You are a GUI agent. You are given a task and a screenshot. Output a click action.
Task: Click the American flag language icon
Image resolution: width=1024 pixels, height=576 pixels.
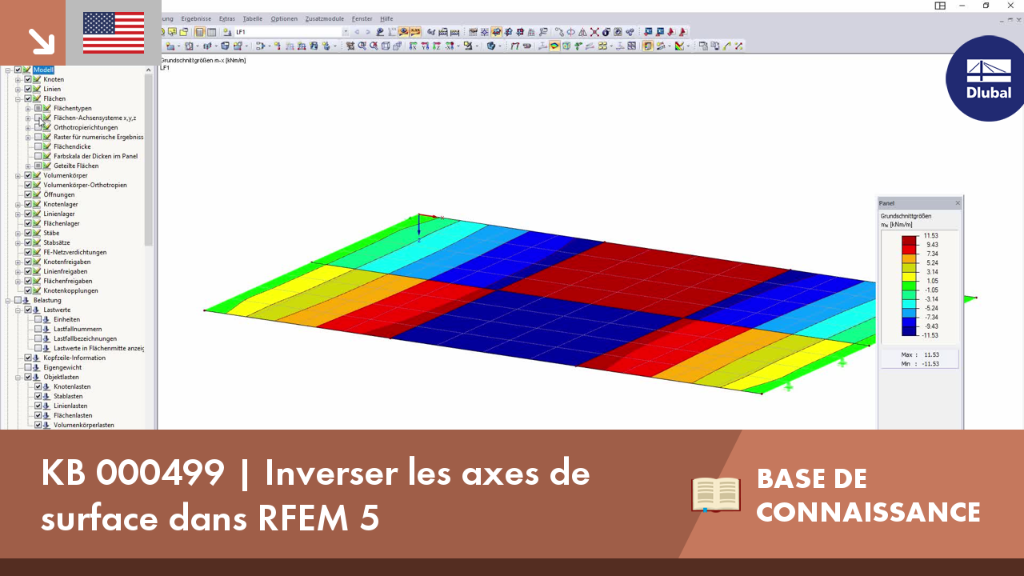click(114, 33)
